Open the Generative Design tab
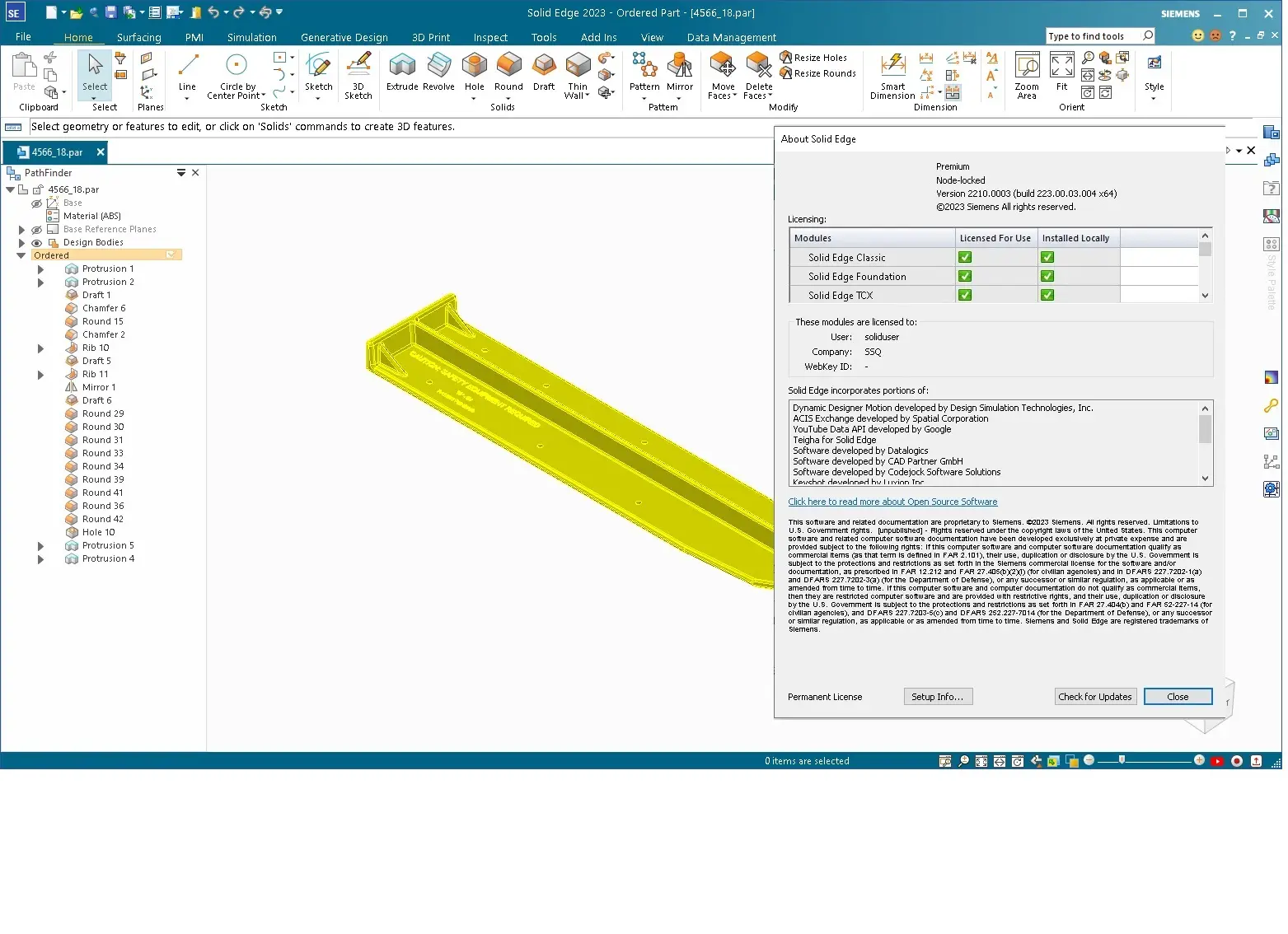 344,37
